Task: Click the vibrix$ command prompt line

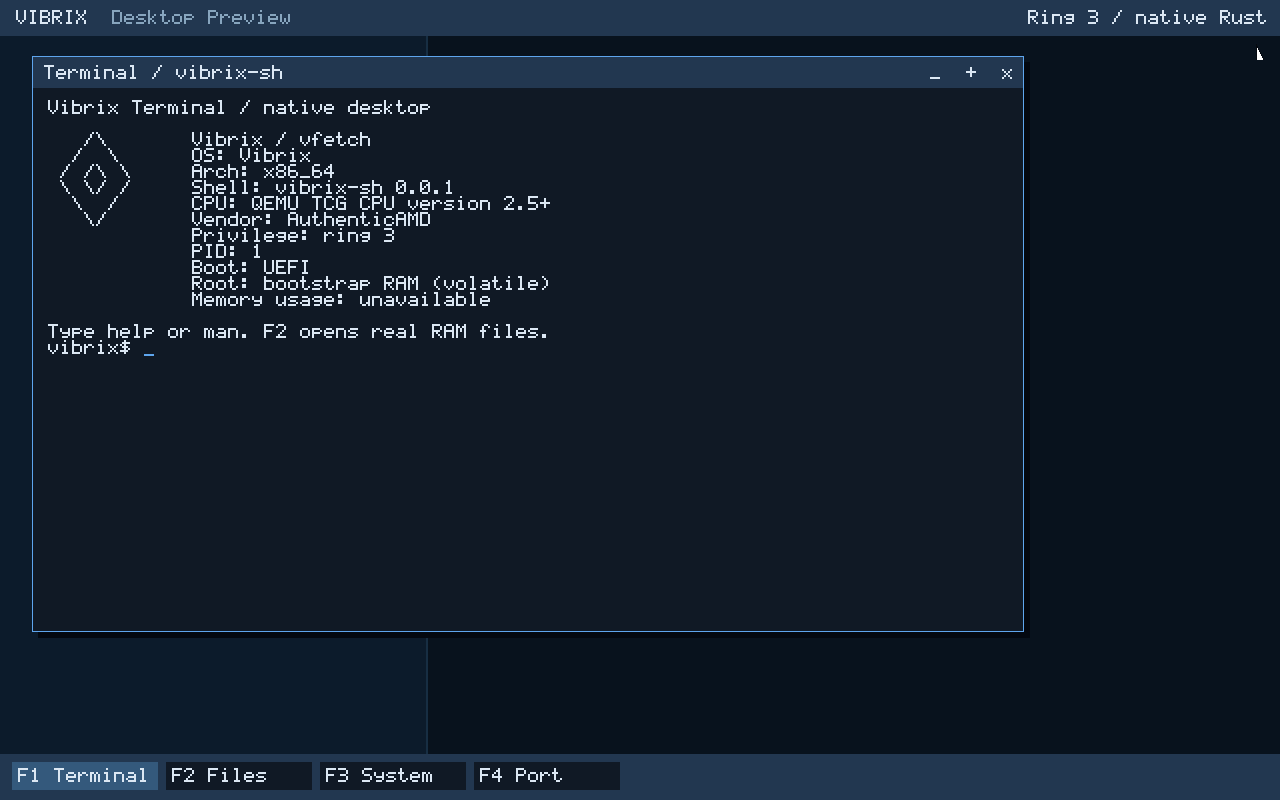Action: point(100,348)
